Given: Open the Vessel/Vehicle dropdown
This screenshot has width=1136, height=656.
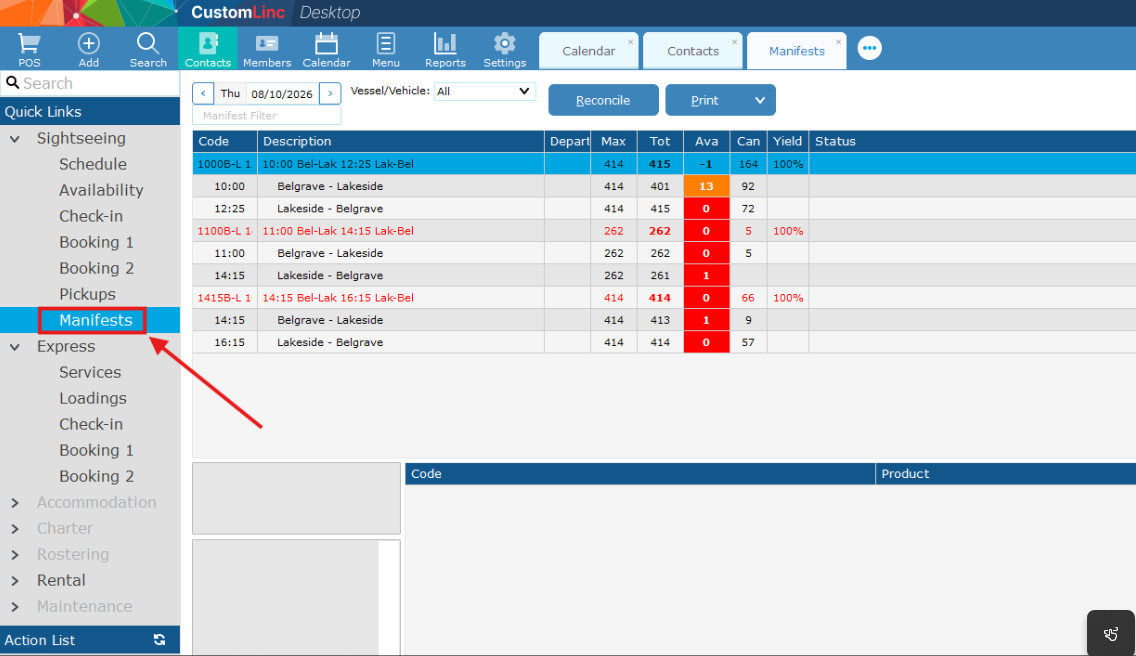Looking at the screenshot, I should [x=485, y=91].
